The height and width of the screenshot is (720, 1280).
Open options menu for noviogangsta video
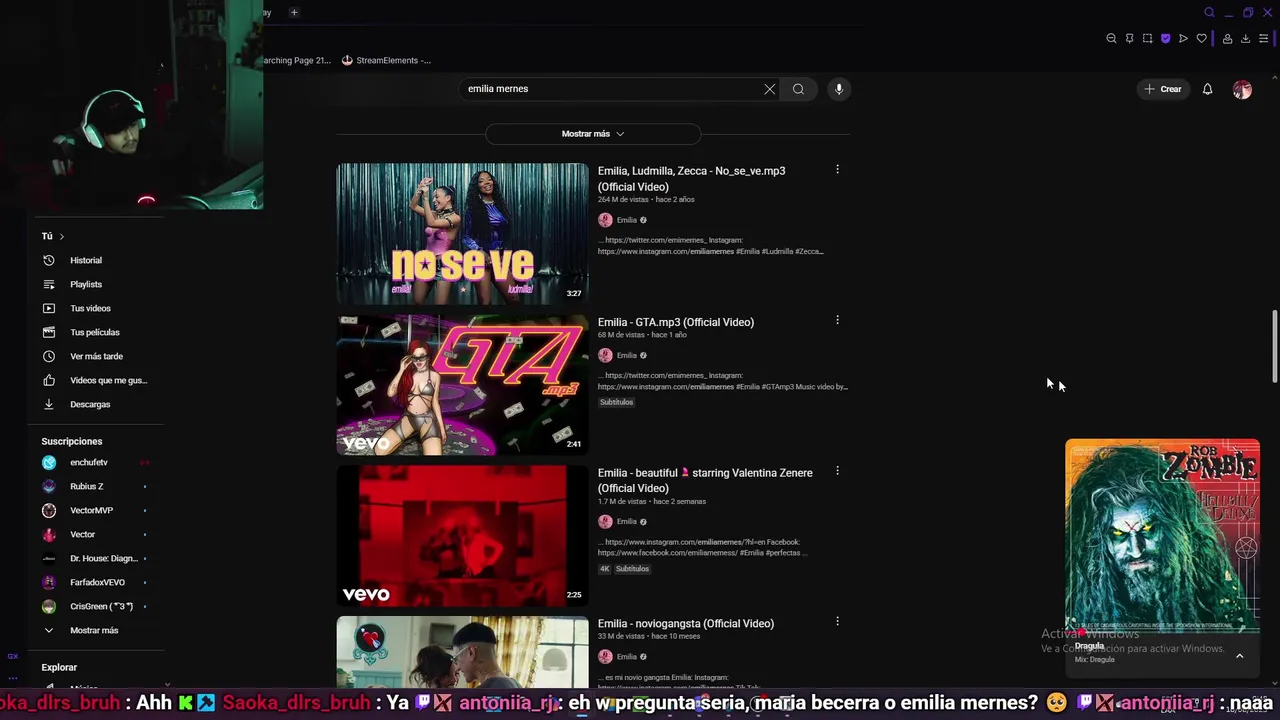tap(837, 622)
